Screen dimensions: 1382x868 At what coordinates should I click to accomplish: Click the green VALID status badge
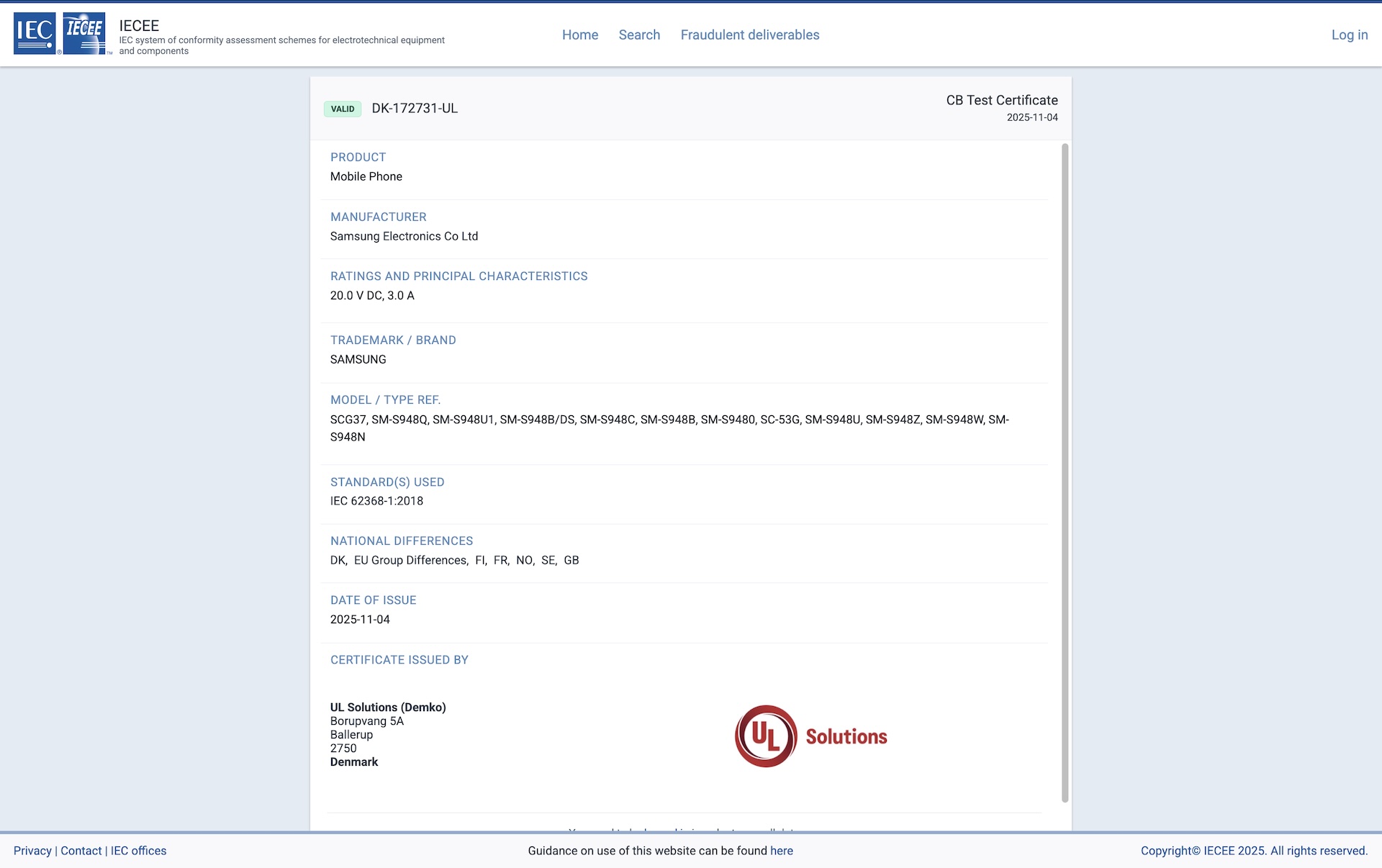tap(343, 109)
